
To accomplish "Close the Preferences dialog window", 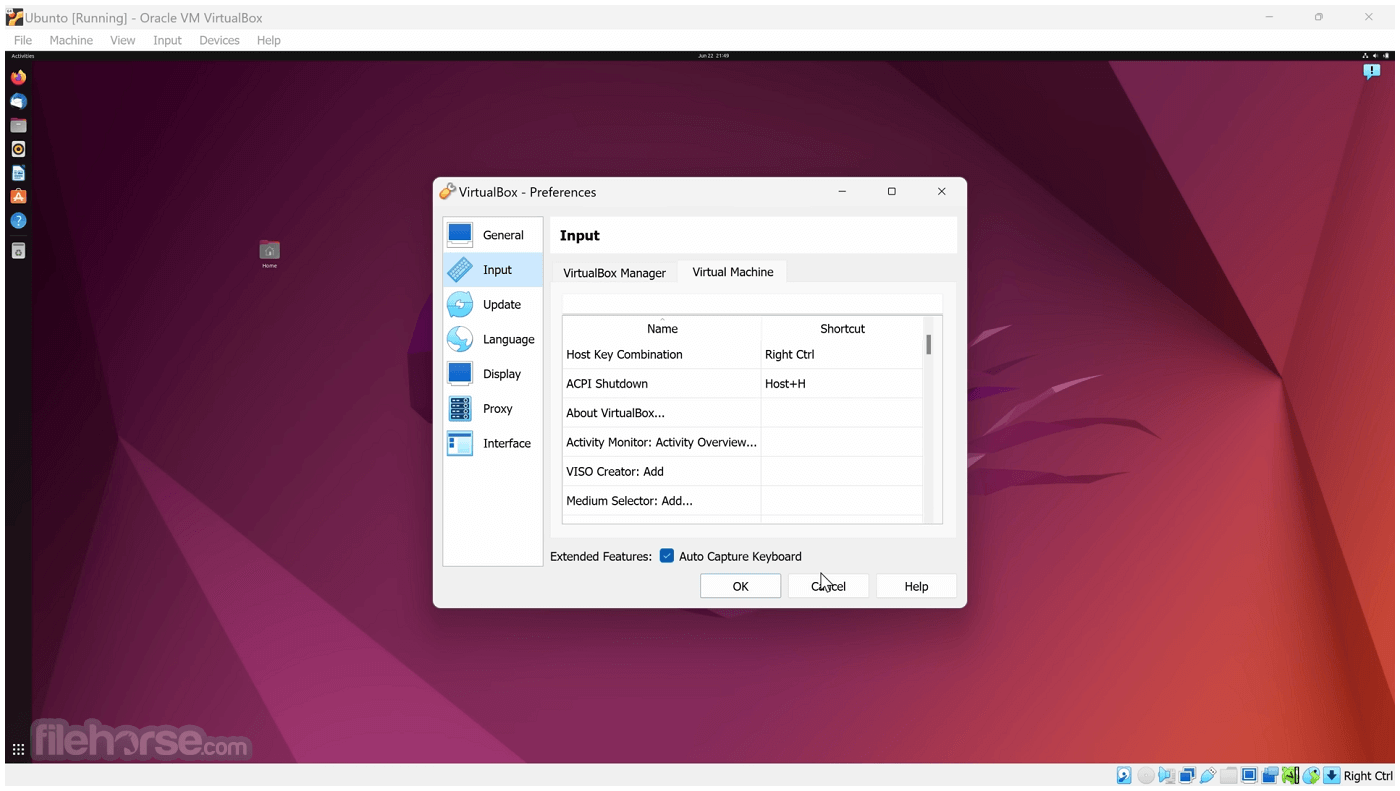I will click(x=941, y=191).
